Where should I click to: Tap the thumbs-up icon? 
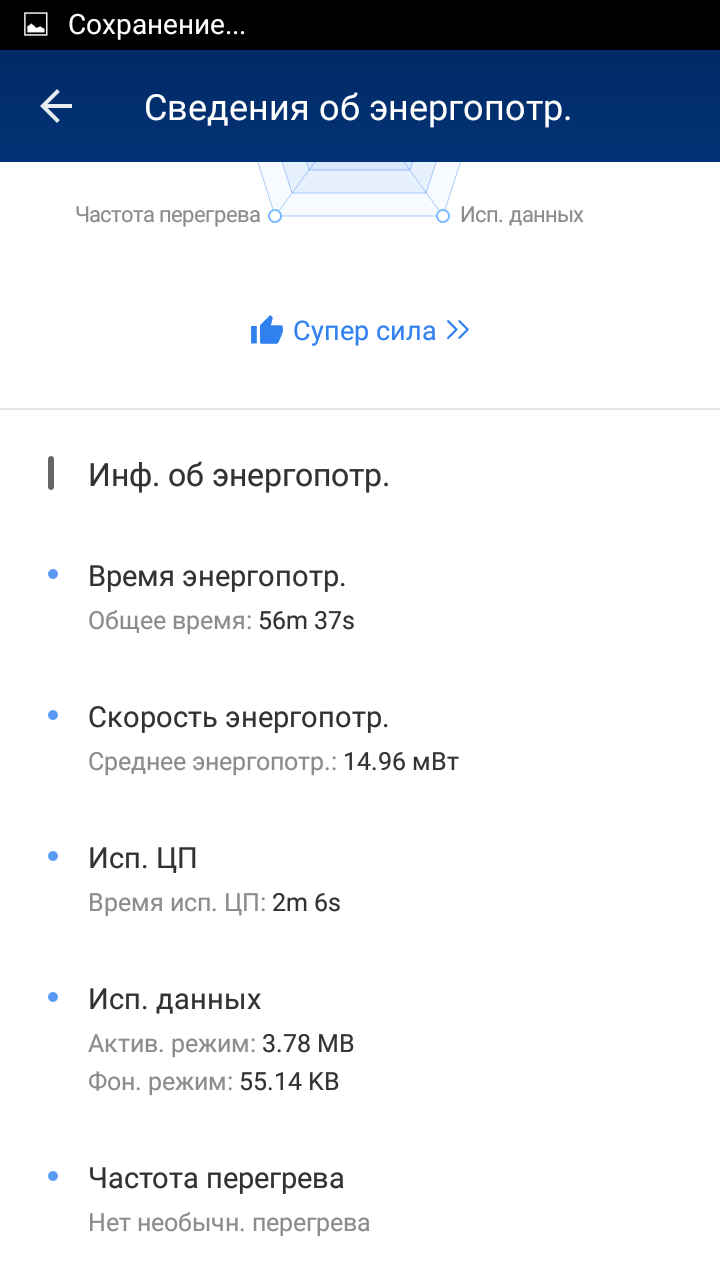[x=267, y=331]
